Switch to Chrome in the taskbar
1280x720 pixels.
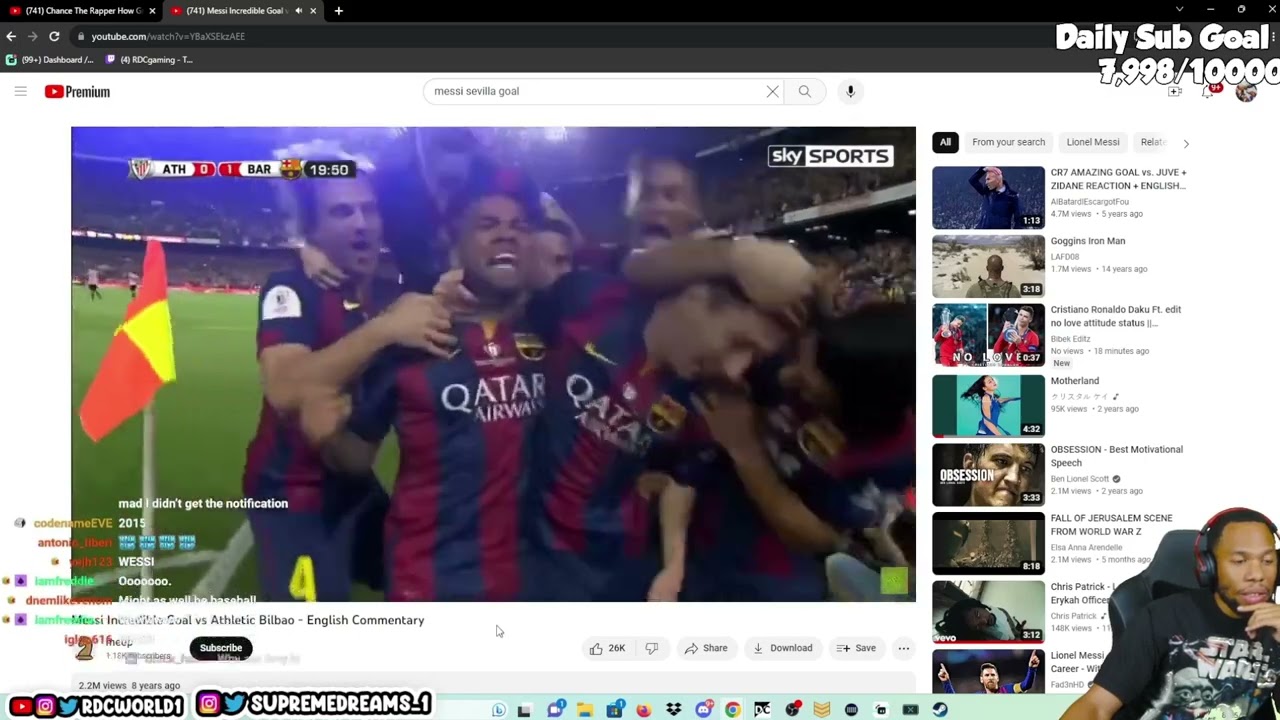point(733,710)
